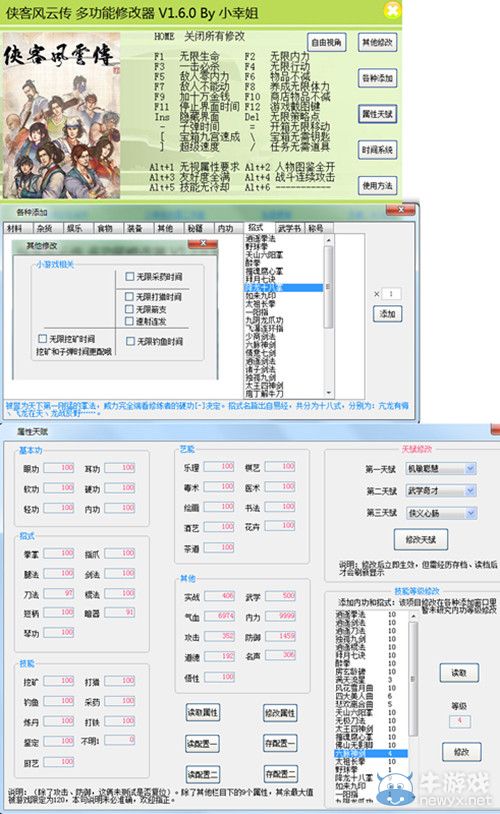This screenshot has height=814, width=500.
Task: Open the 武学书 tab
Action: [289, 228]
